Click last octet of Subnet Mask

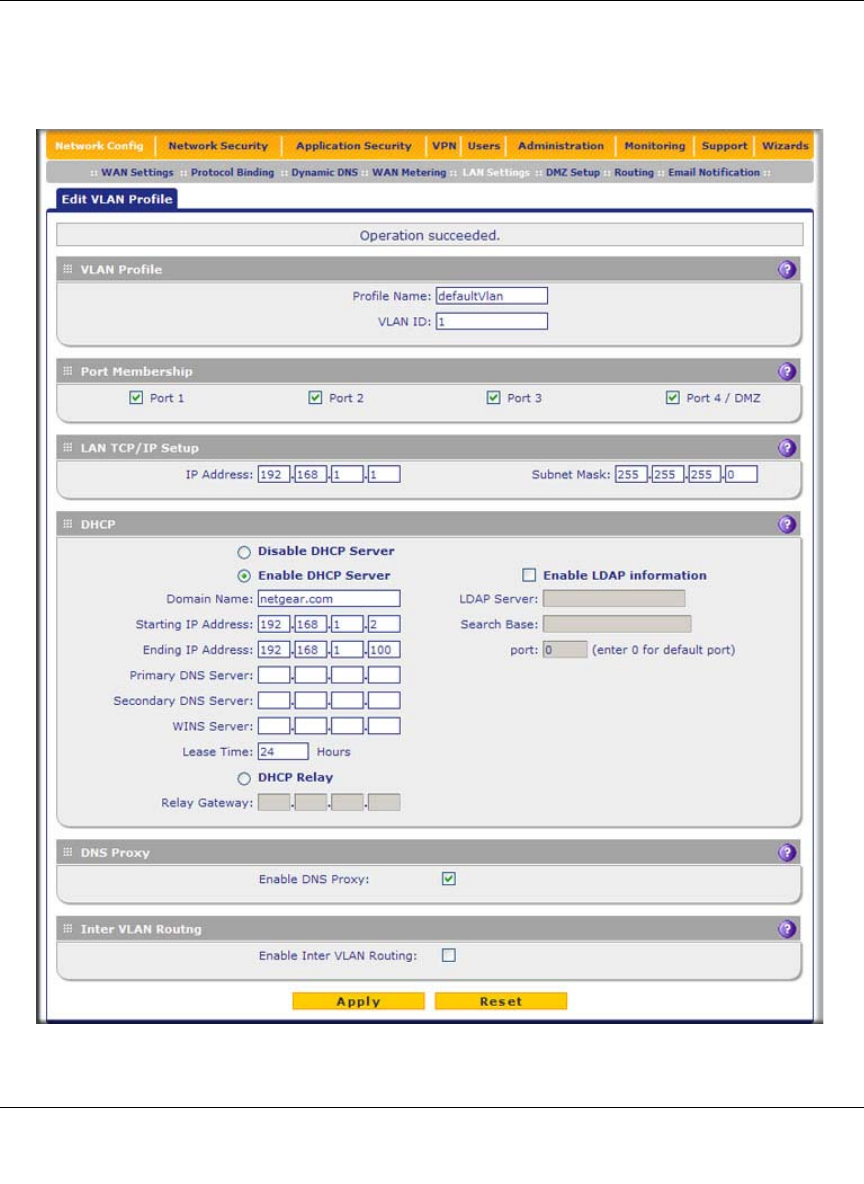741,474
